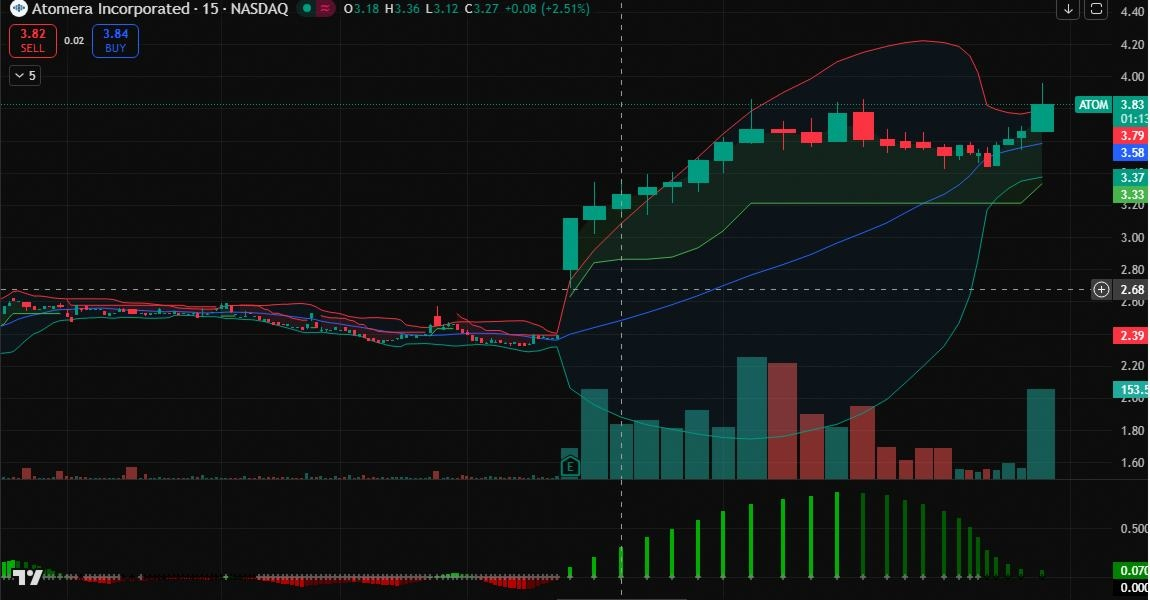Click the green 3.33 price scale label

click(1132, 194)
